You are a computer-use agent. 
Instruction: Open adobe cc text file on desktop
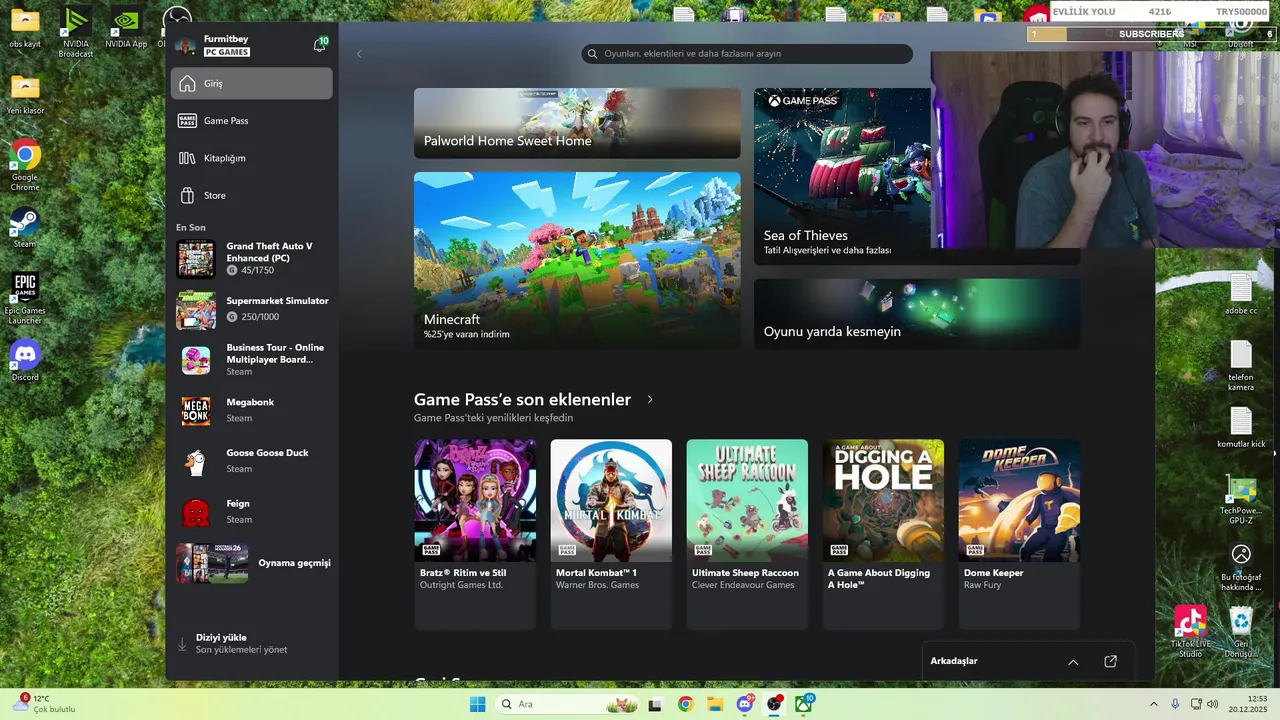(1241, 295)
